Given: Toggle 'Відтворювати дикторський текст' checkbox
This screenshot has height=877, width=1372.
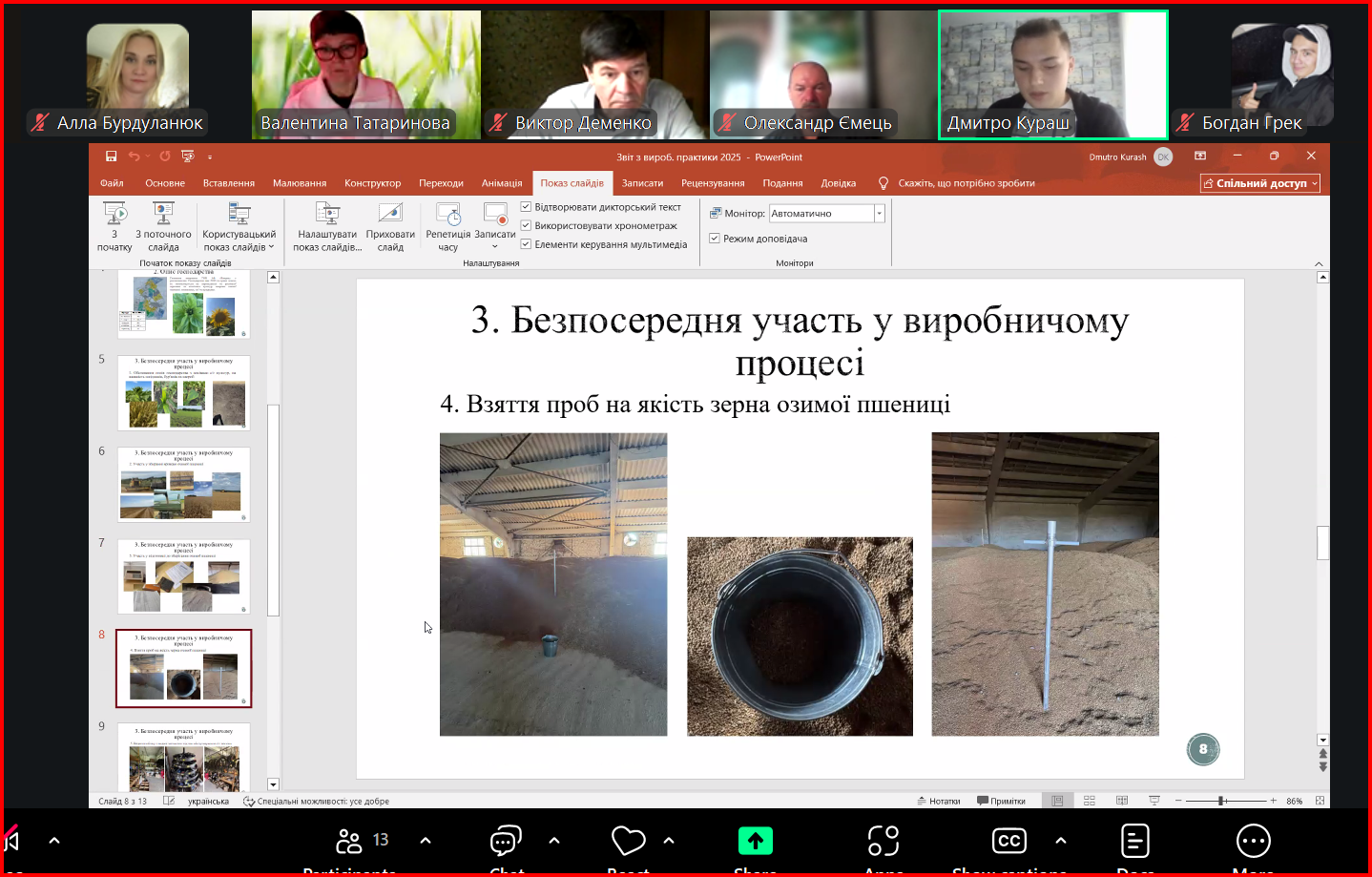Looking at the screenshot, I should (x=526, y=207).
